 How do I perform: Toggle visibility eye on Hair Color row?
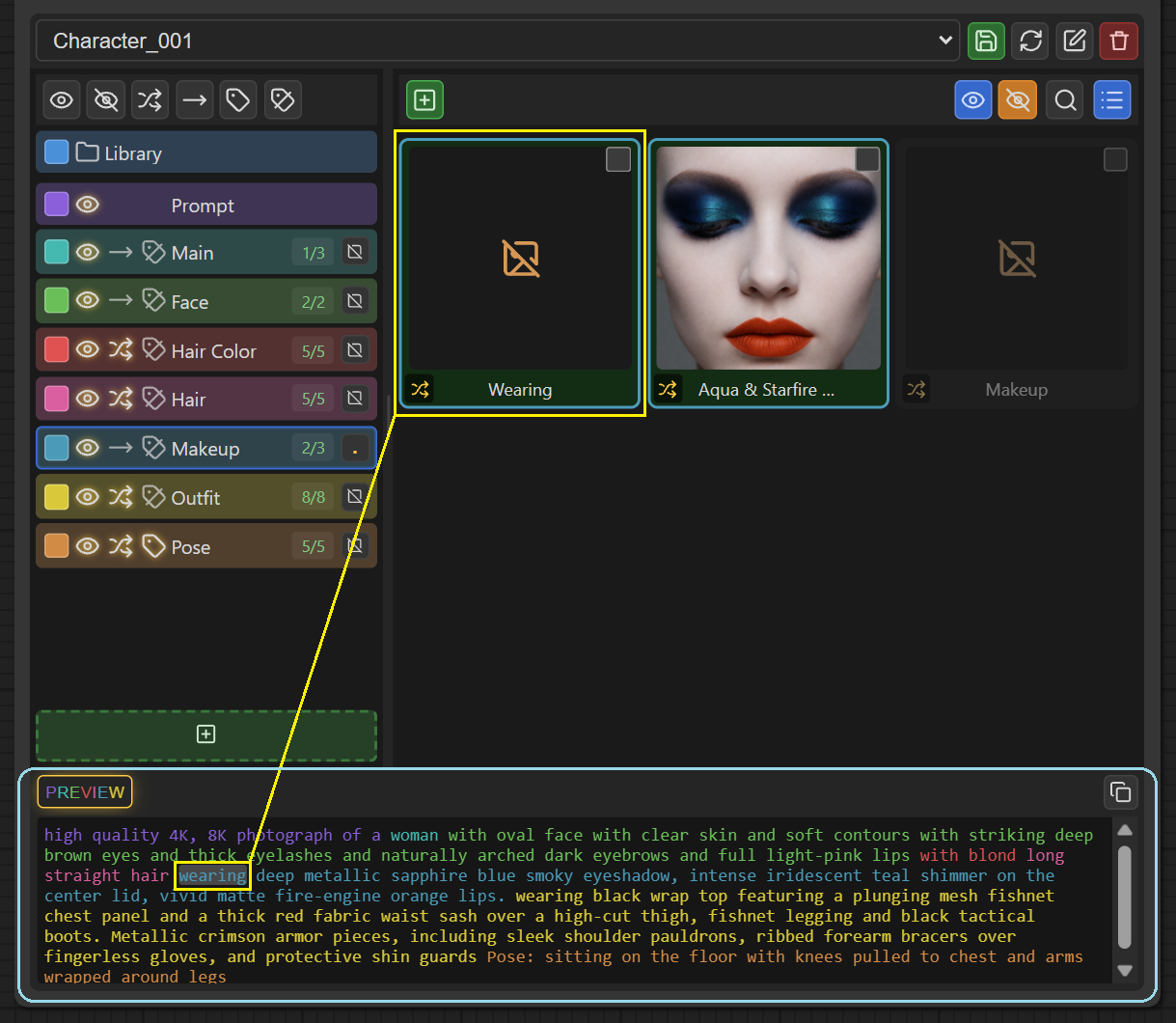(x=88, y=350)
